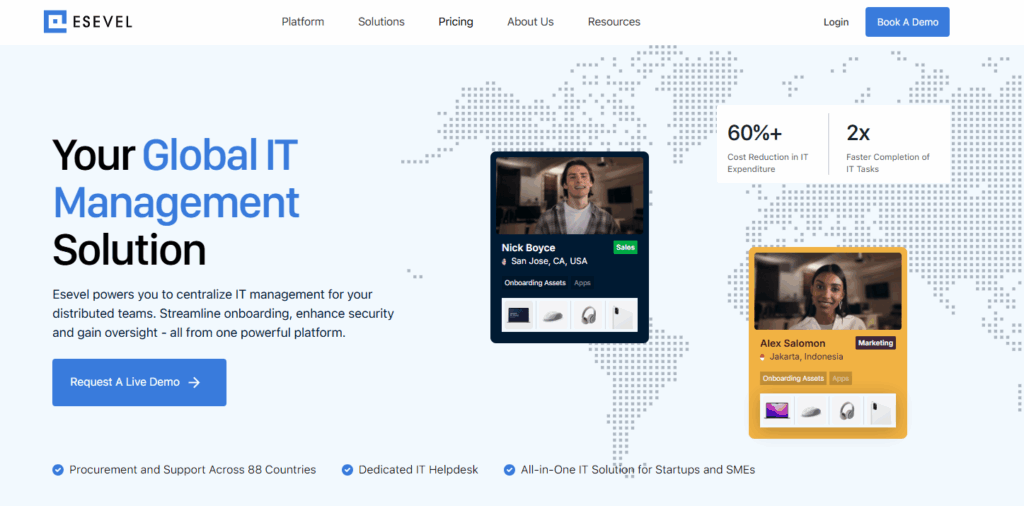
Task: Select headphones icon in Alex Salomon's assets
Action: coord(847,410)
